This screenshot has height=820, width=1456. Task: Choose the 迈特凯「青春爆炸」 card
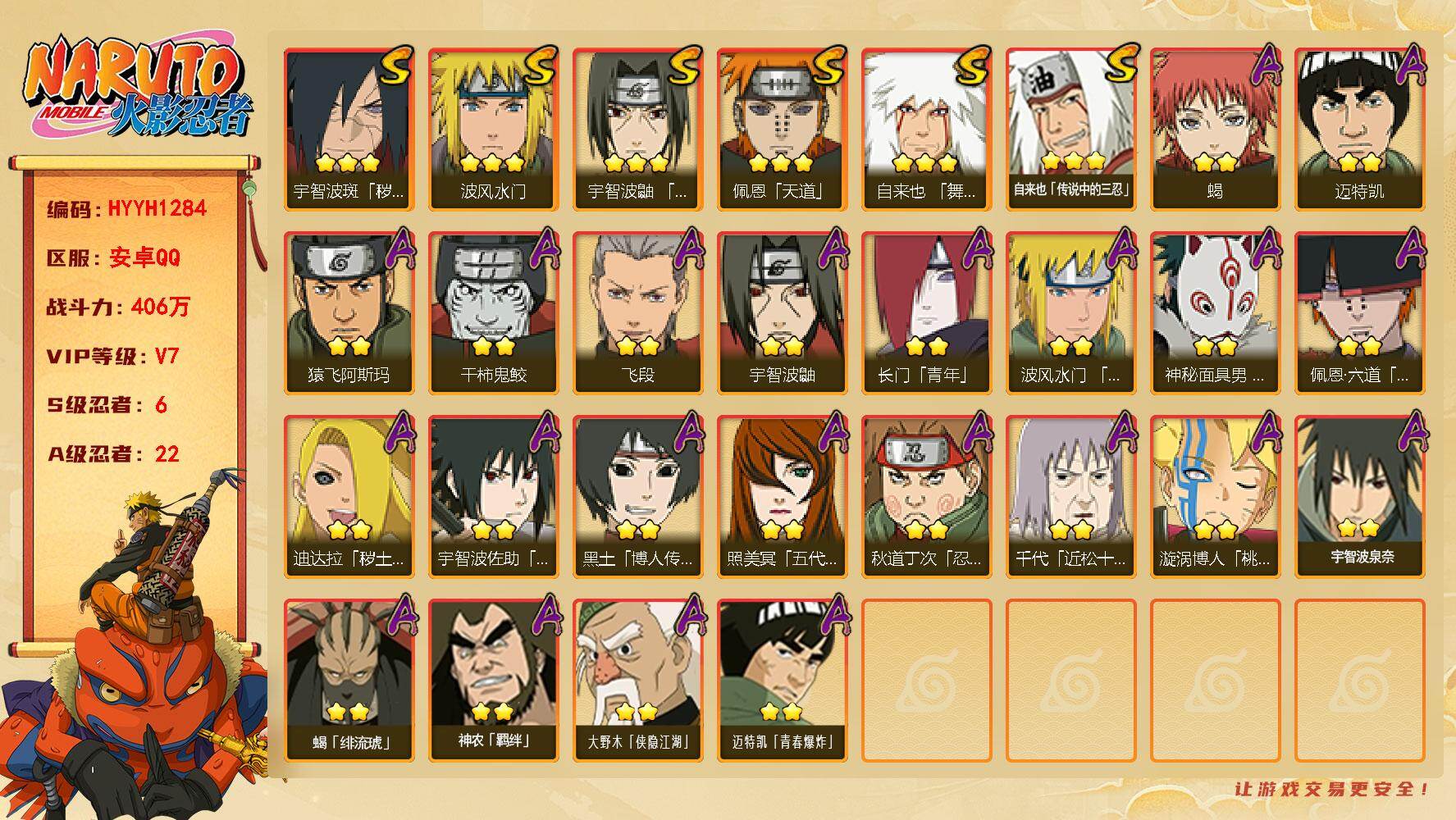pyautogui.click(x=783, y=681)
